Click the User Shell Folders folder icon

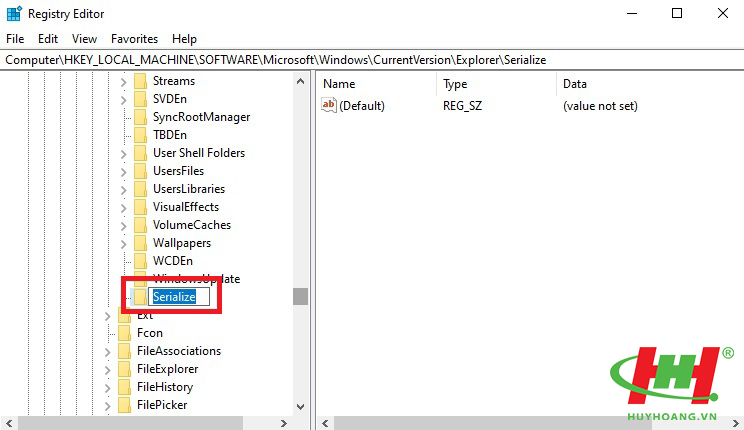click(x=140, y=153)
